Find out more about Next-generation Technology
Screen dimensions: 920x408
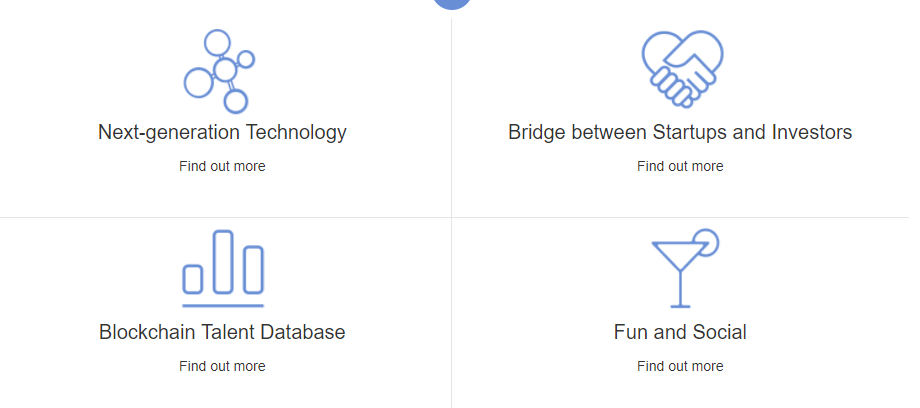[222, 166]
